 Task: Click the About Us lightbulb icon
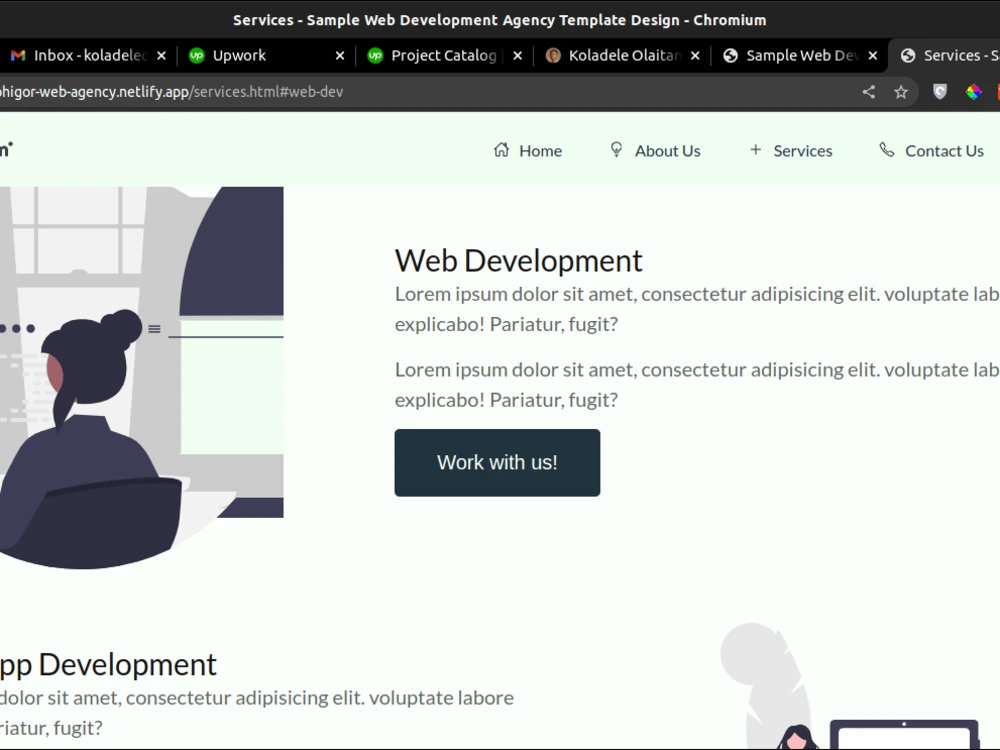click(x=616, y=150)
